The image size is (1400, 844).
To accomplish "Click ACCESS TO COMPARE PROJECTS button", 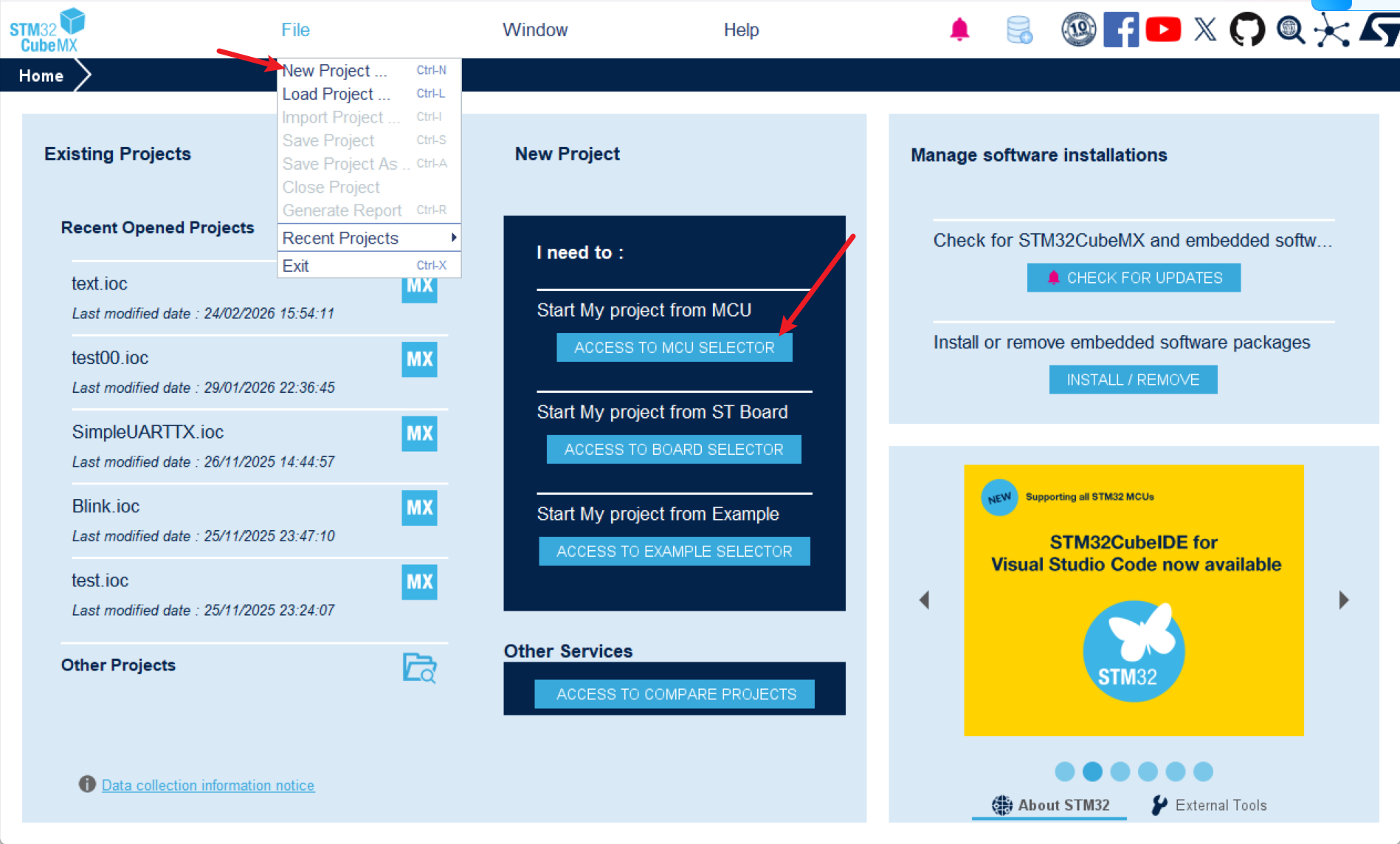I will tap(675, 694).
